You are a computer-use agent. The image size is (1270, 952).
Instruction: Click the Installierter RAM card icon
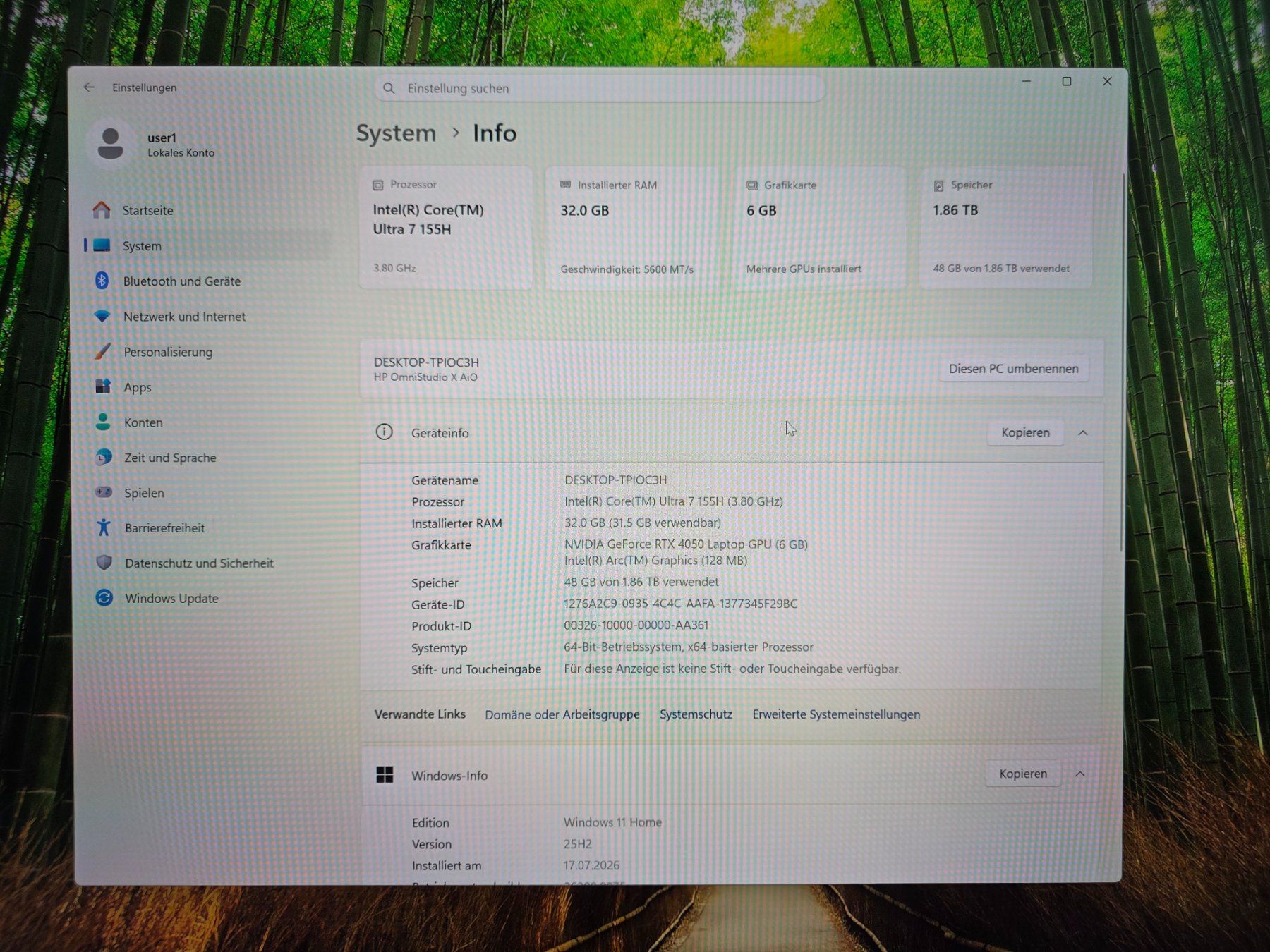pyautogui.click(x=565, y=185)
